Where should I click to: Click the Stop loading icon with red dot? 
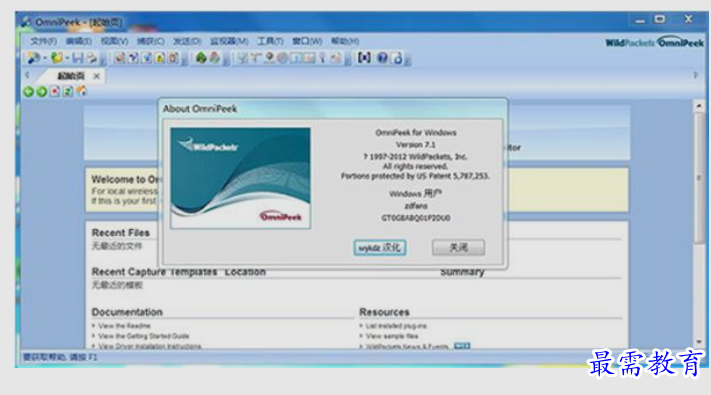[55, 92]
